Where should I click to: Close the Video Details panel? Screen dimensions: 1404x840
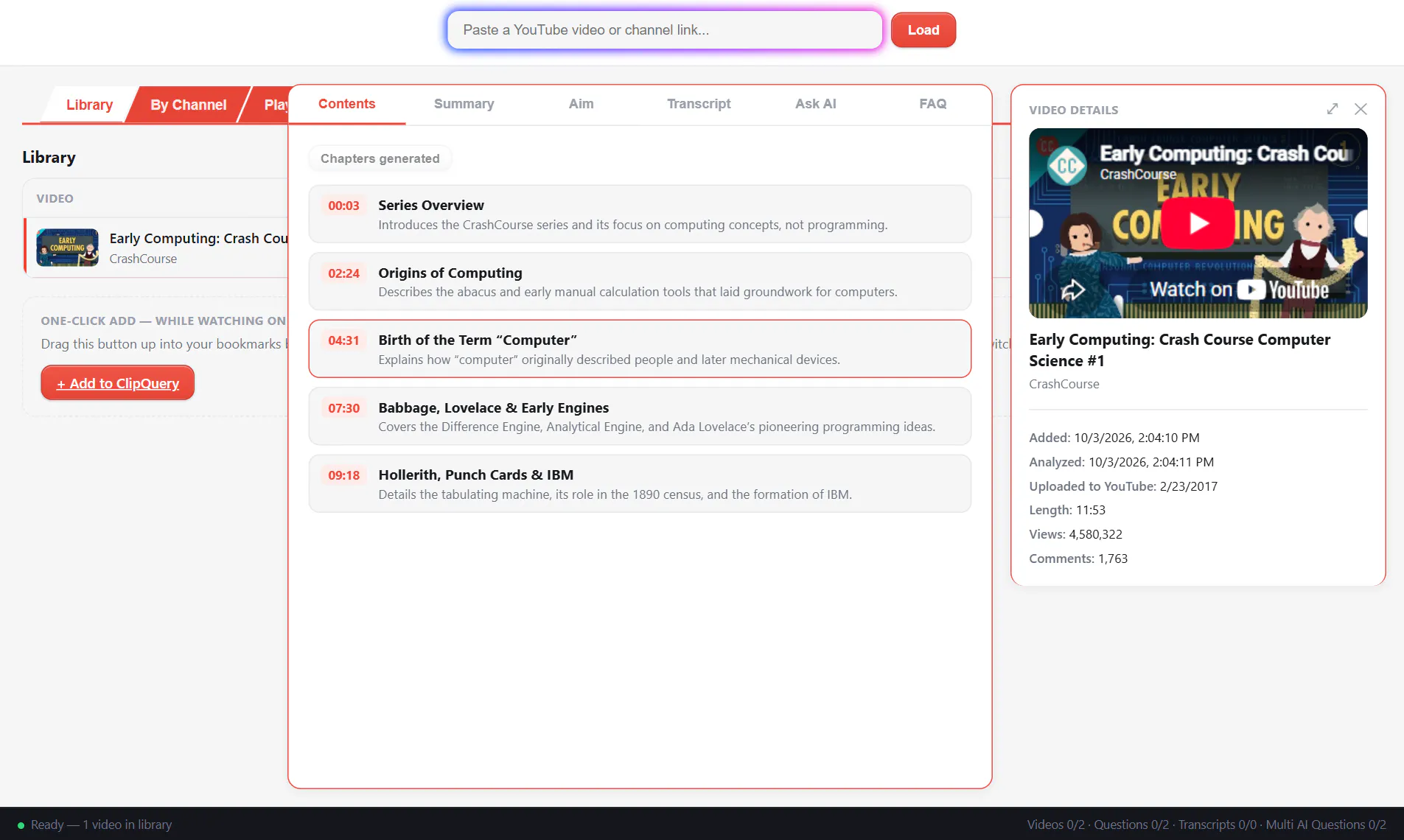(x=1361, y=109)
